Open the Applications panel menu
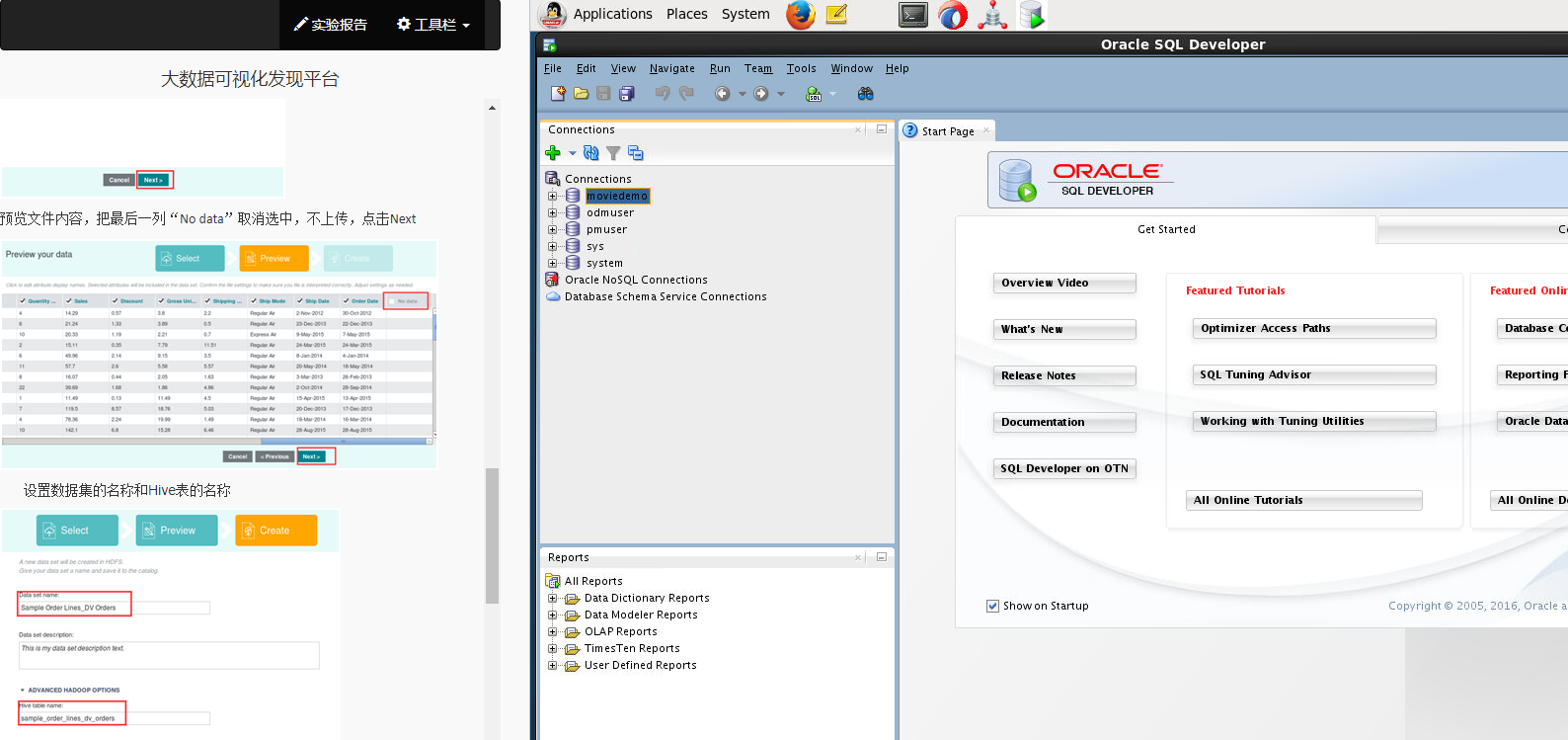 click(612, 14)
